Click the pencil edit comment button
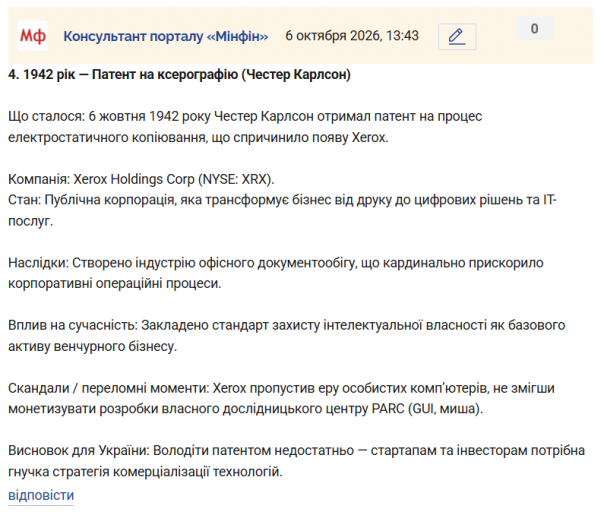This screenshot has width=604, height=512. 457,37
